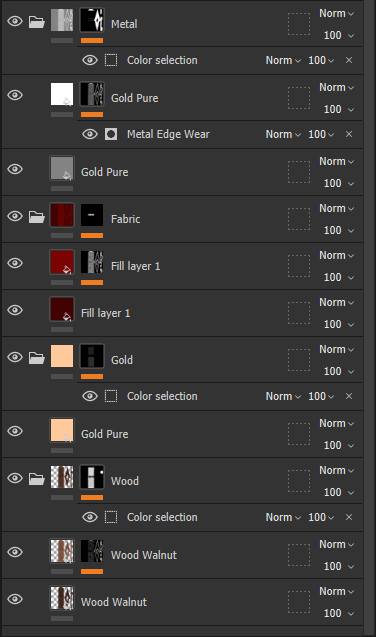Select the Wood Walnut layer with mask

183,555
